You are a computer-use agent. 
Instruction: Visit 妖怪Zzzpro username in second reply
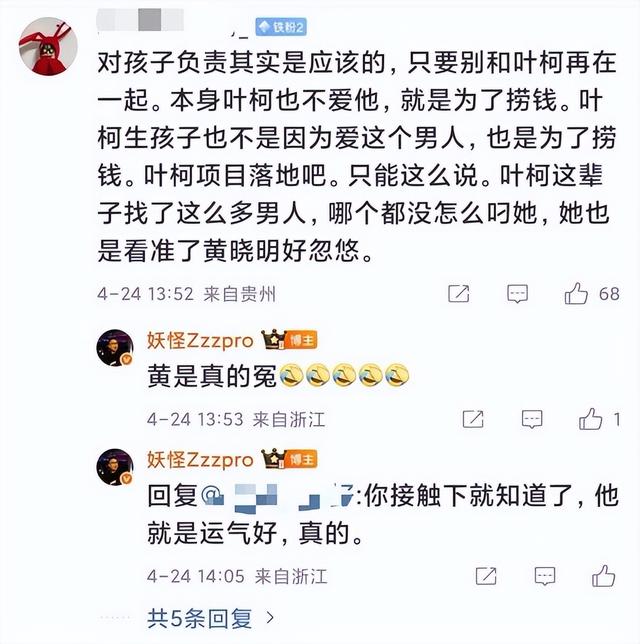[x=200, y=460]
